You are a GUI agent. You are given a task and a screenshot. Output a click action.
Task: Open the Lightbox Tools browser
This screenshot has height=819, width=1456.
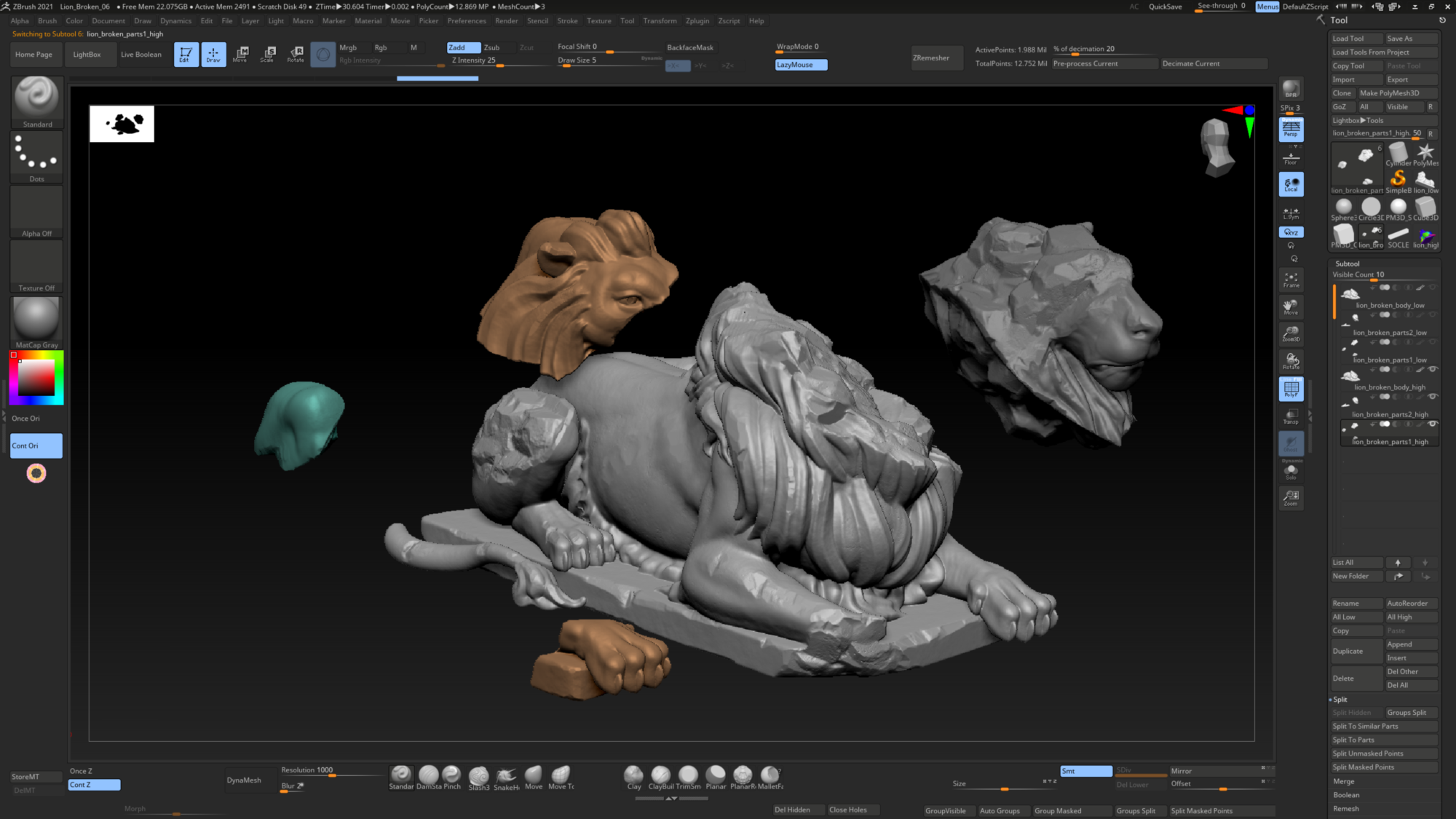pyautogui.click(x=1358, y=120)
